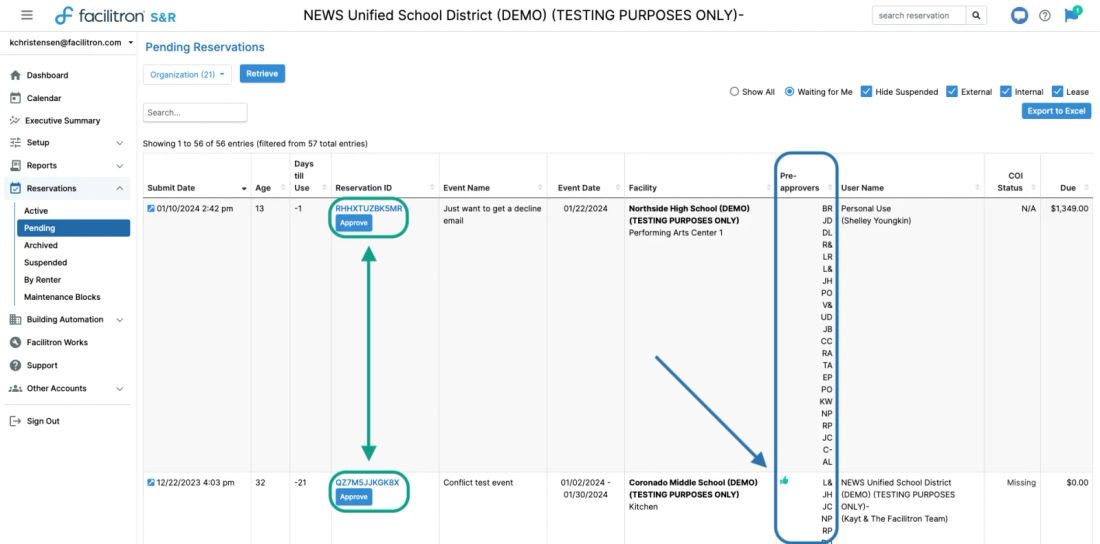Image resolution: width=1100 pixels, height=544 pixels.
Task: Click the Conflict test event name
Action: coord(478,482)
